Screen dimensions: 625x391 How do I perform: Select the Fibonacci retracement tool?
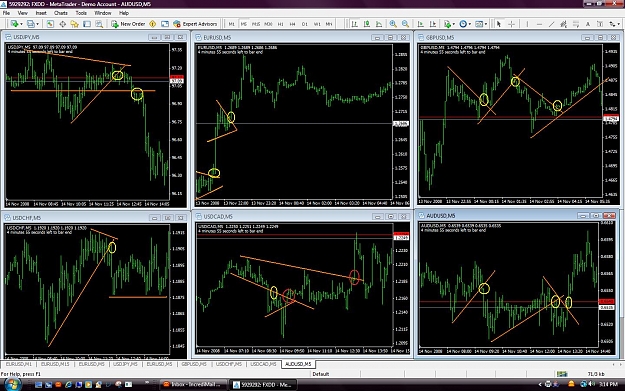tap(576, 24)
